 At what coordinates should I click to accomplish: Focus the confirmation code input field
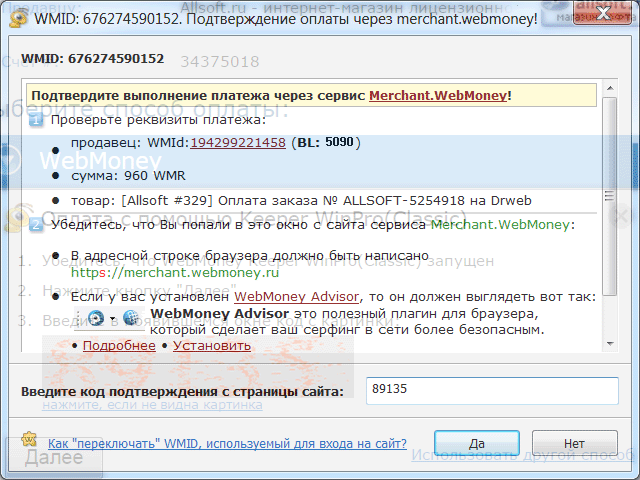492,391
